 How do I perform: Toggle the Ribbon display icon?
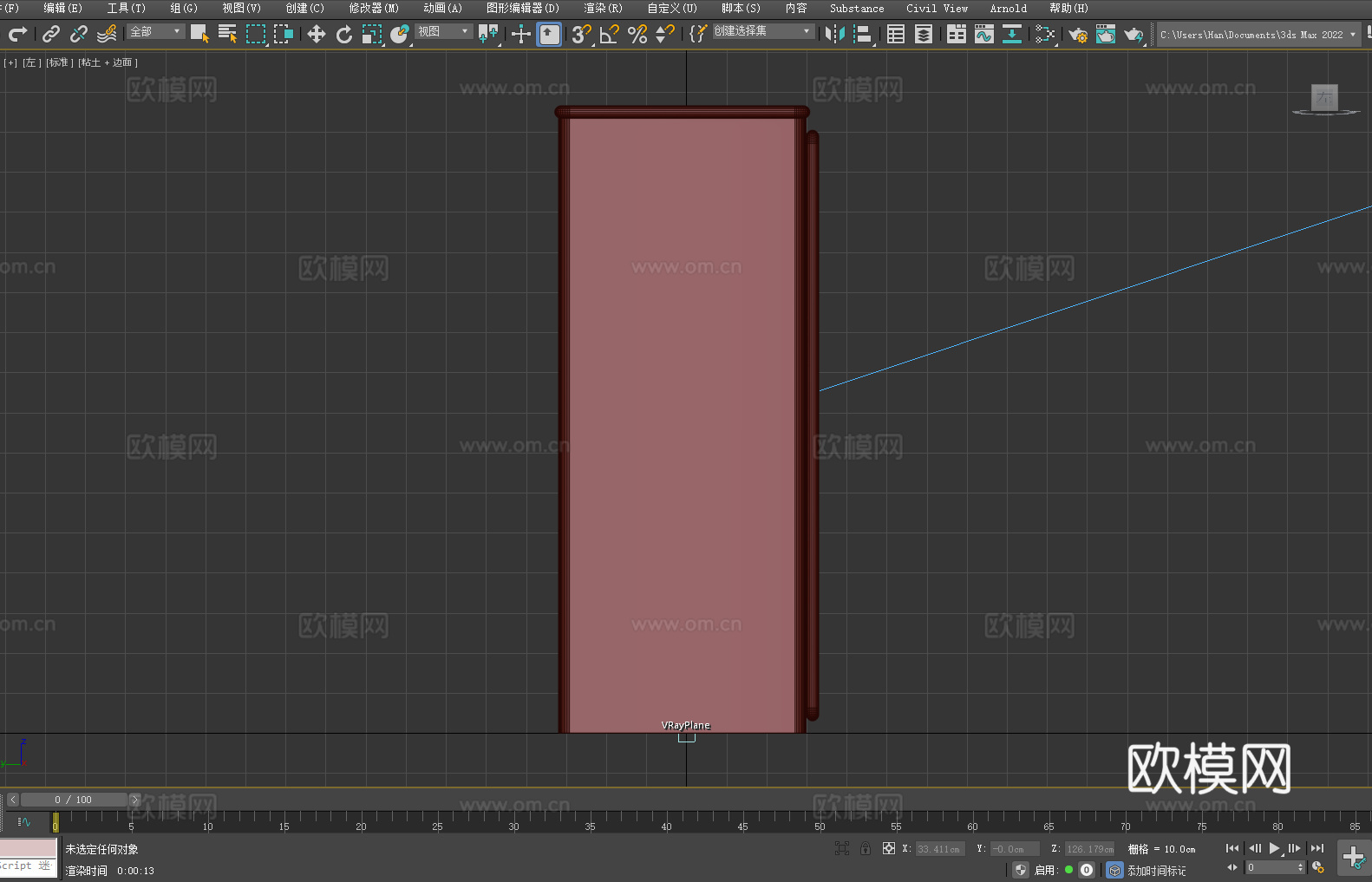click(957, 34)
